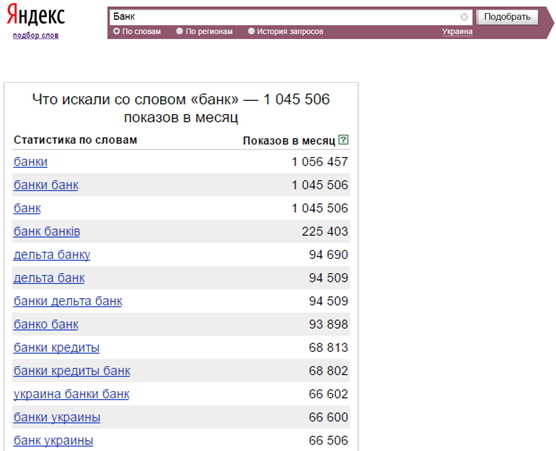Select the По регионам radio button

pos(179,31)
